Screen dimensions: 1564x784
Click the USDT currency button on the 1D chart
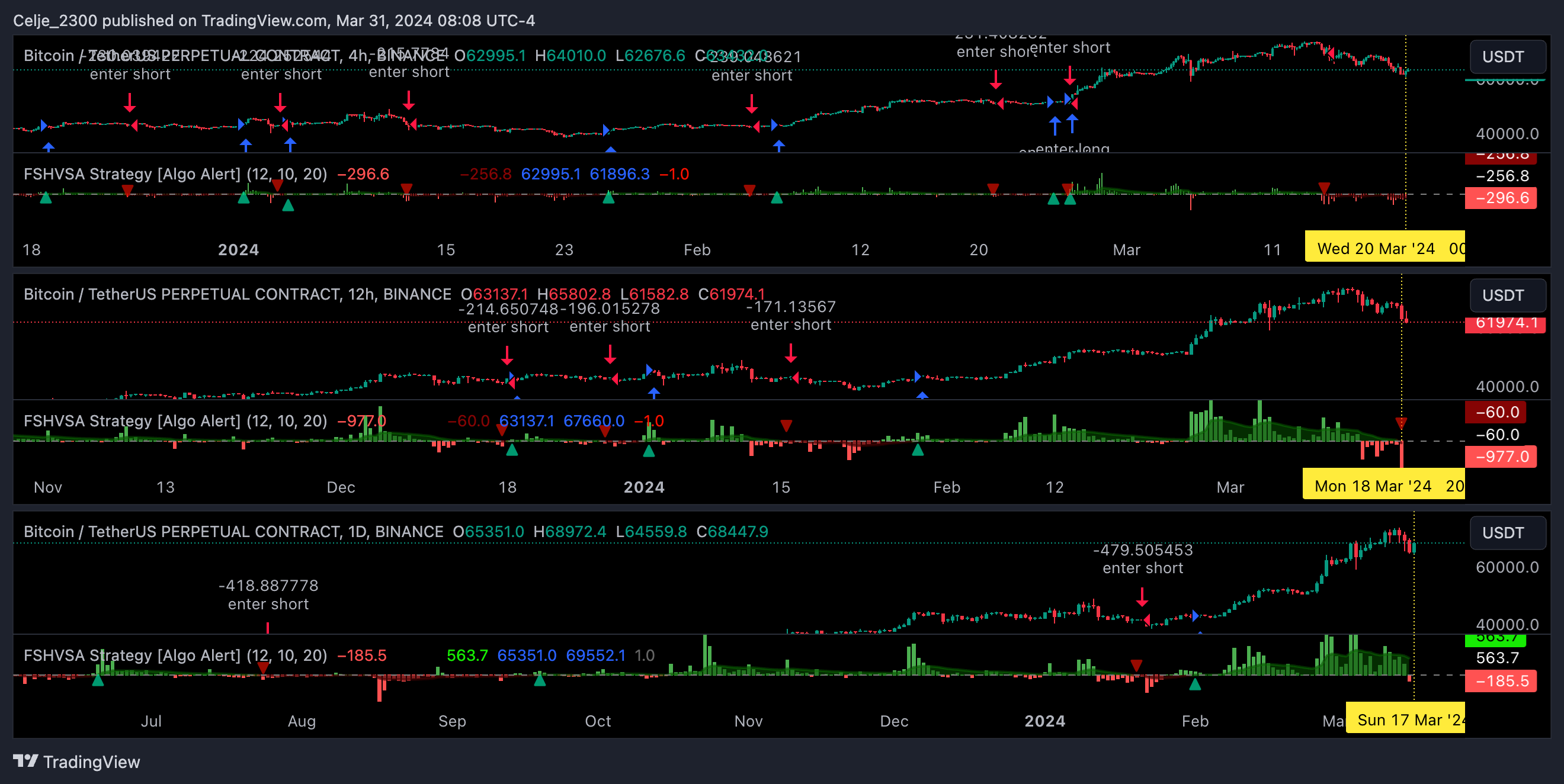coord(1508,532)
